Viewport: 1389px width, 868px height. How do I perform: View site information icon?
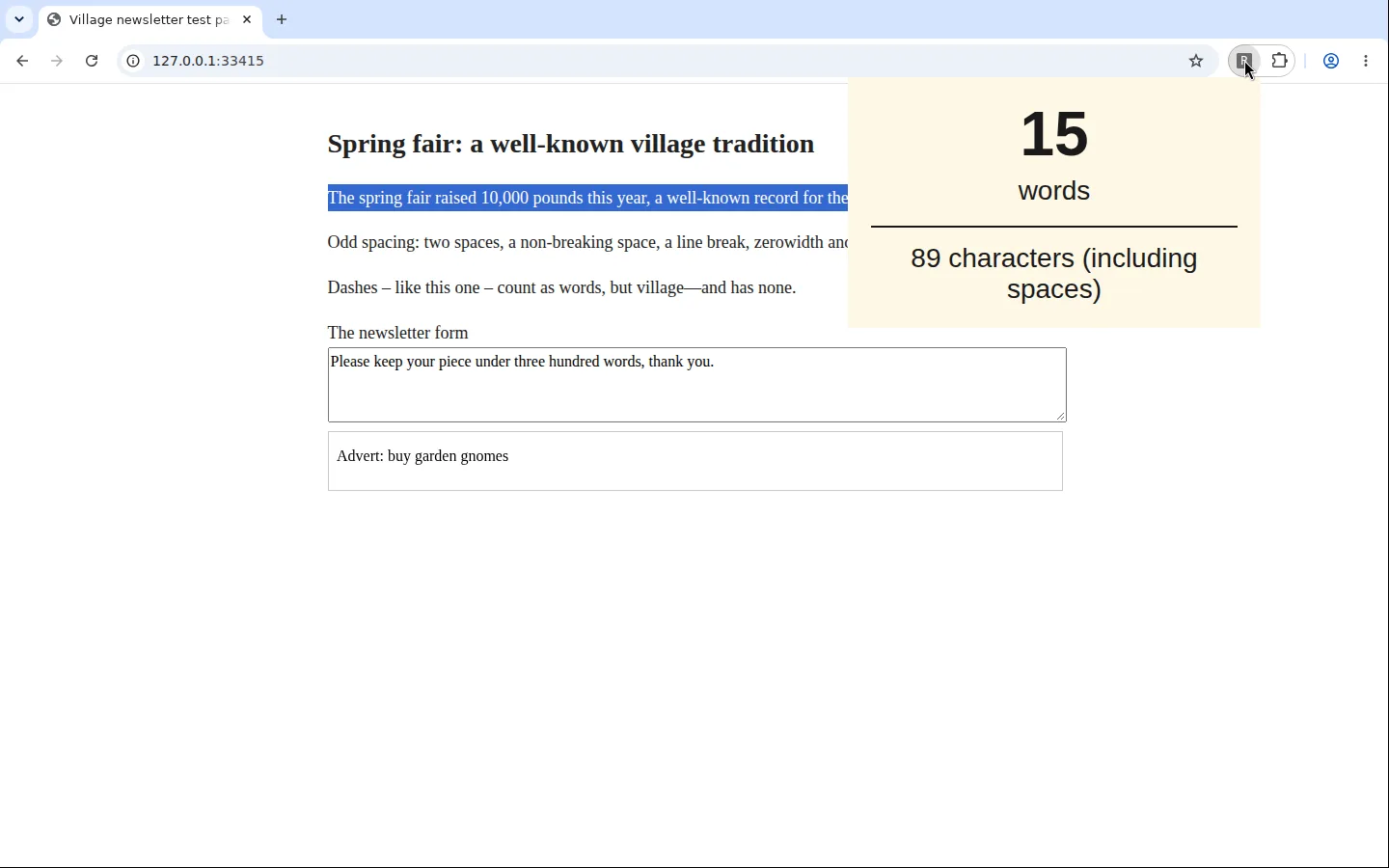133,62
